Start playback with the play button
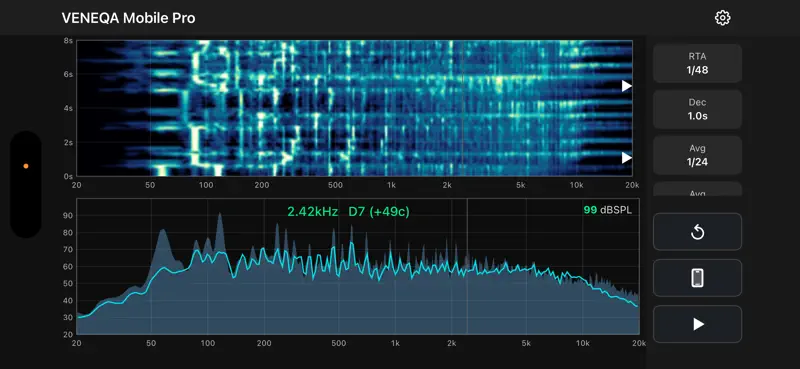 697,324
